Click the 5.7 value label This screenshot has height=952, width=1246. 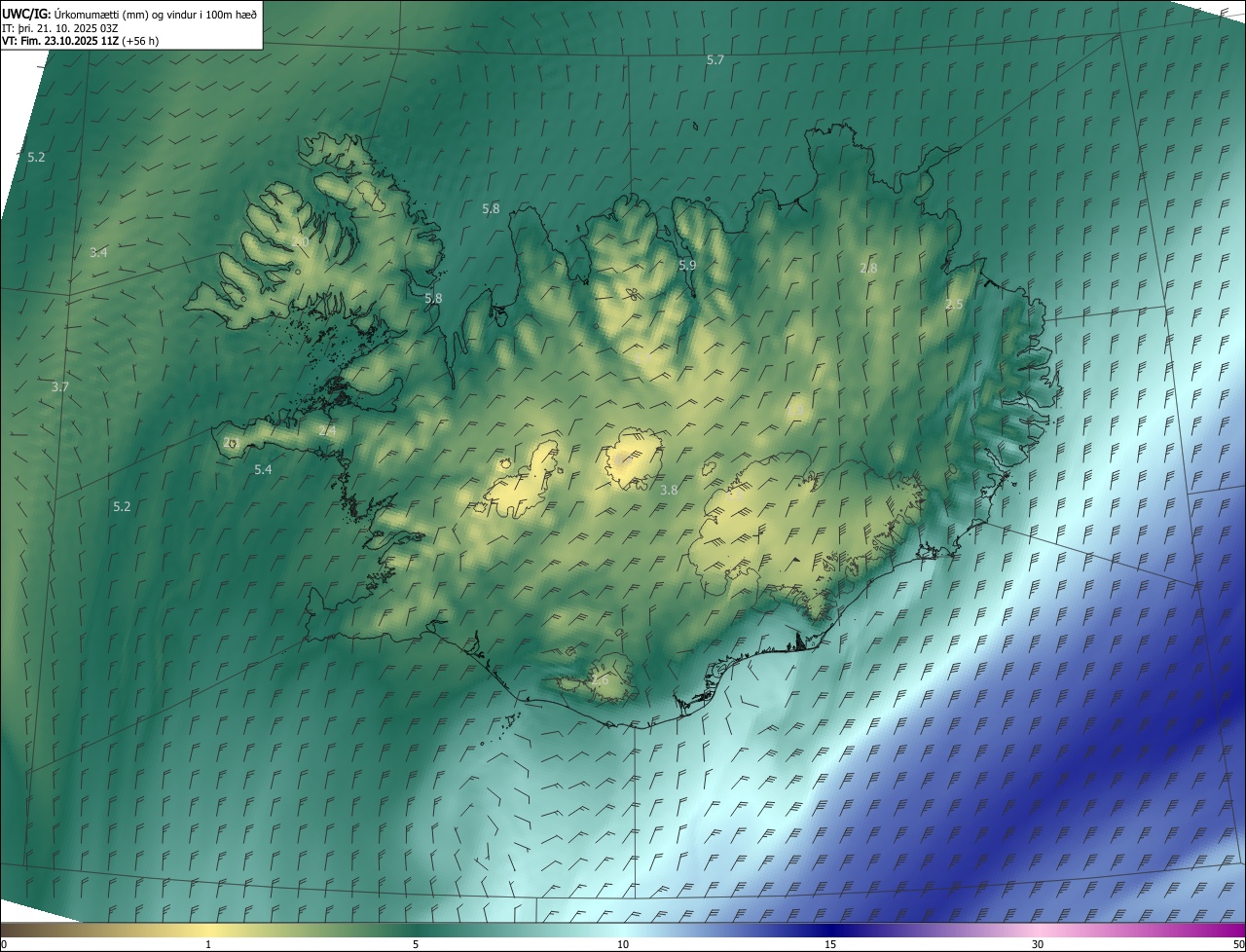(x=715, y=60)
